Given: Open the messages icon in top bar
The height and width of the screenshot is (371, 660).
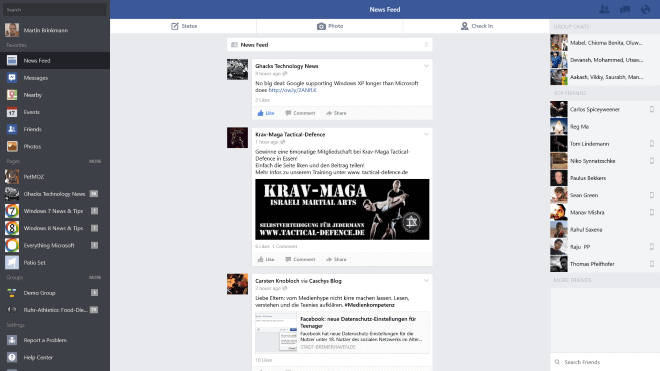Looking at the screenshot, I should click(625, 9).
